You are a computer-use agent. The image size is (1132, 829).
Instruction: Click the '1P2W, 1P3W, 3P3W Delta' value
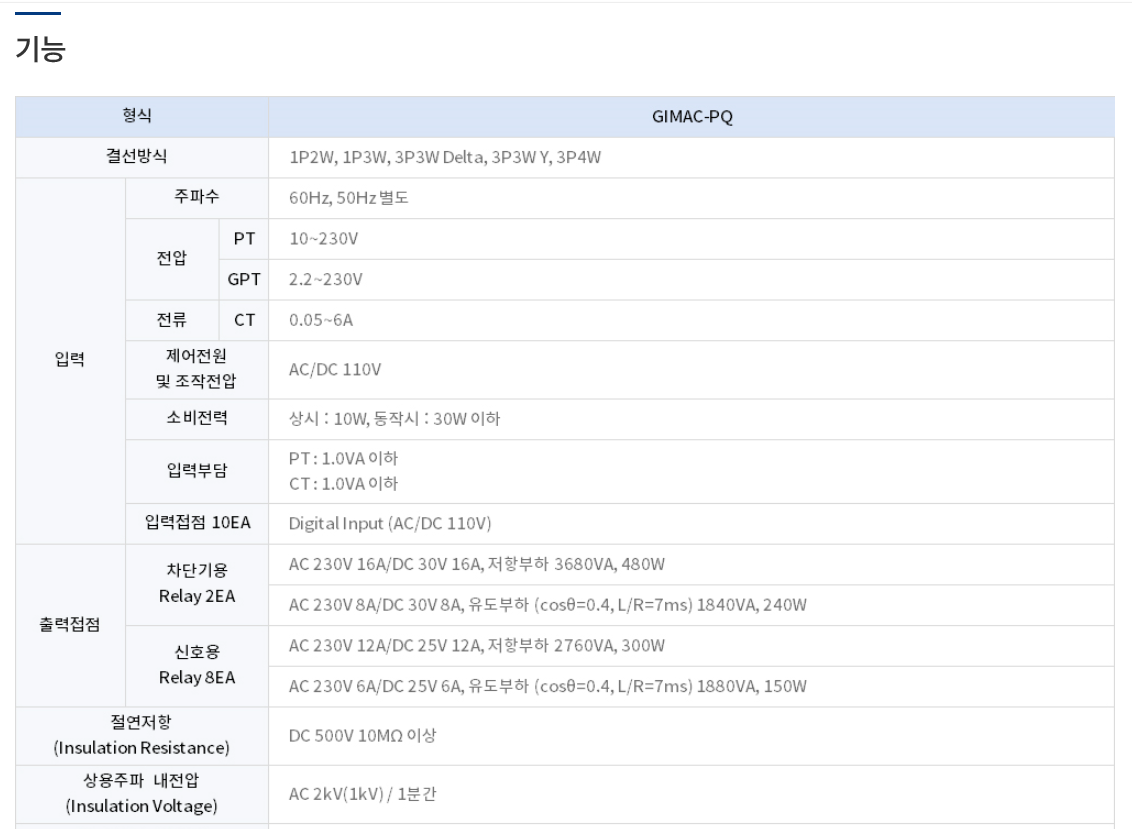pos(386,157)
